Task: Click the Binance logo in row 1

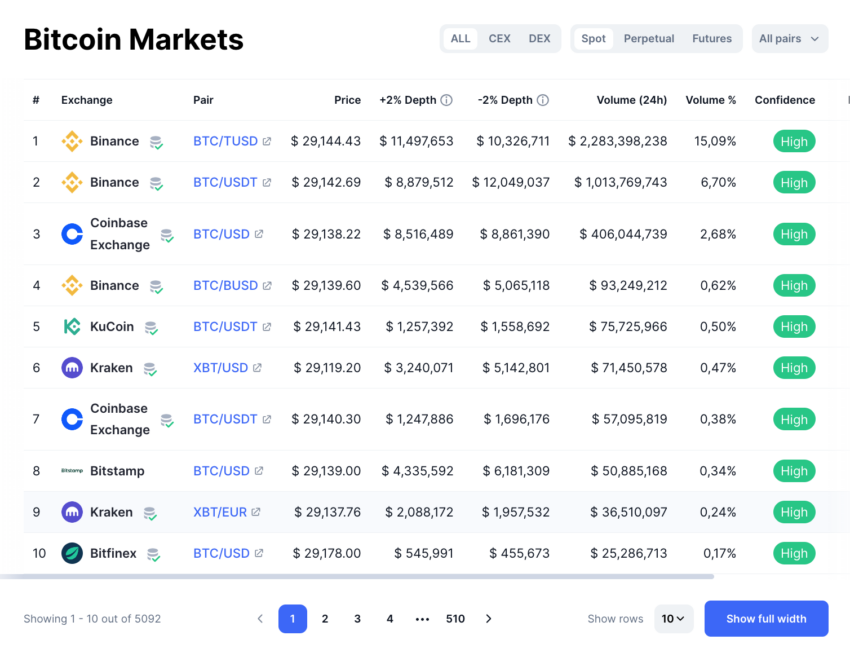Action: click(x=72, y=141)
